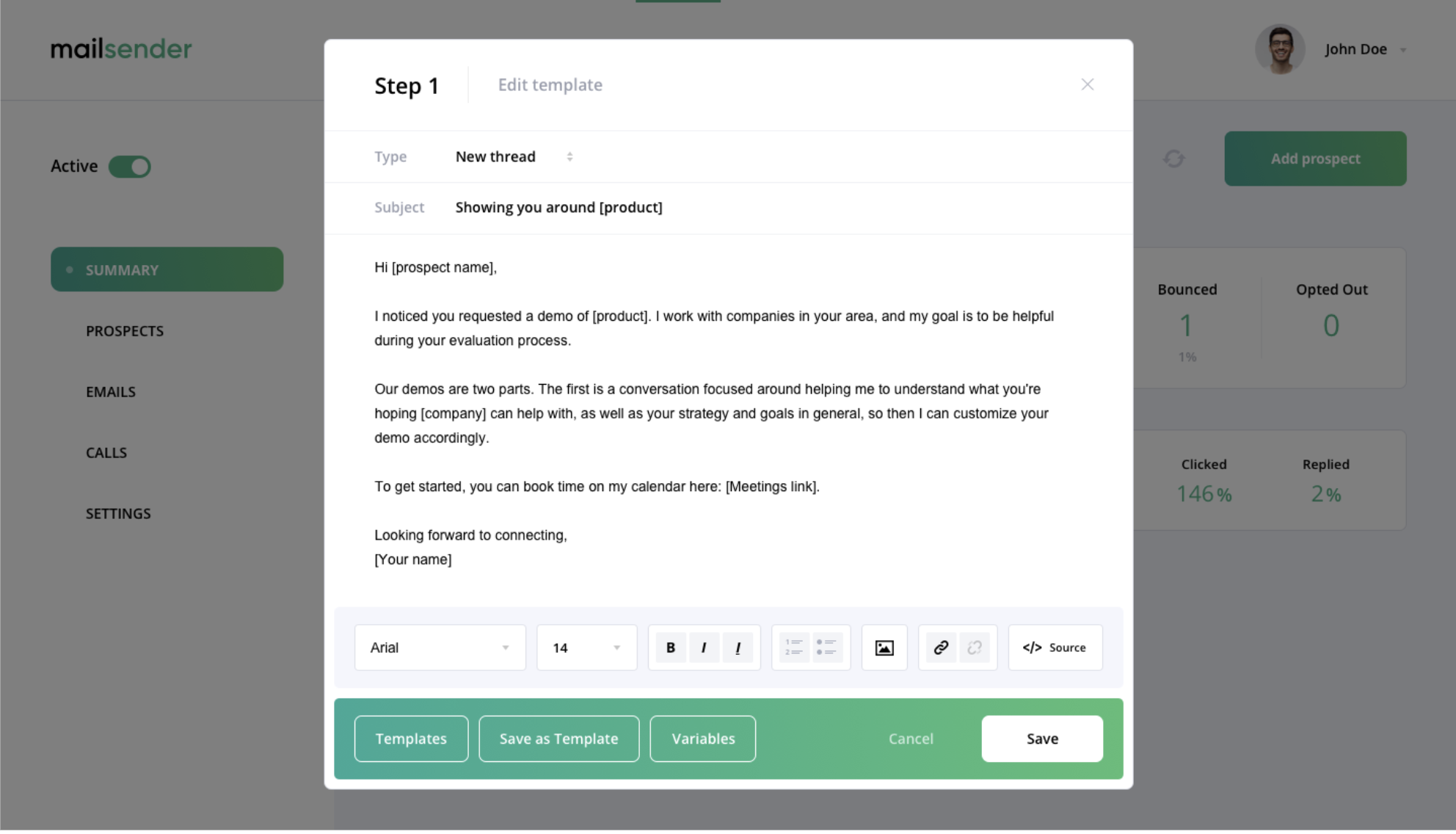Select the John Doe profile avatar

[1279, 49]
